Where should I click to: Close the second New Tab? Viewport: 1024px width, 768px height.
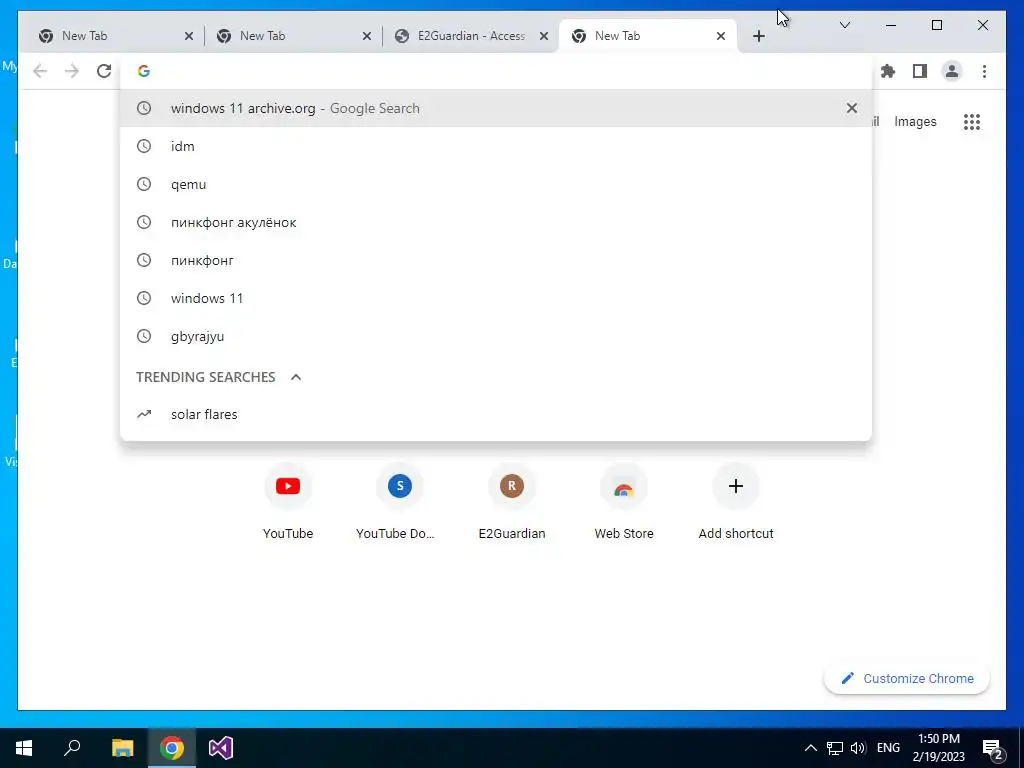point(366,36)
